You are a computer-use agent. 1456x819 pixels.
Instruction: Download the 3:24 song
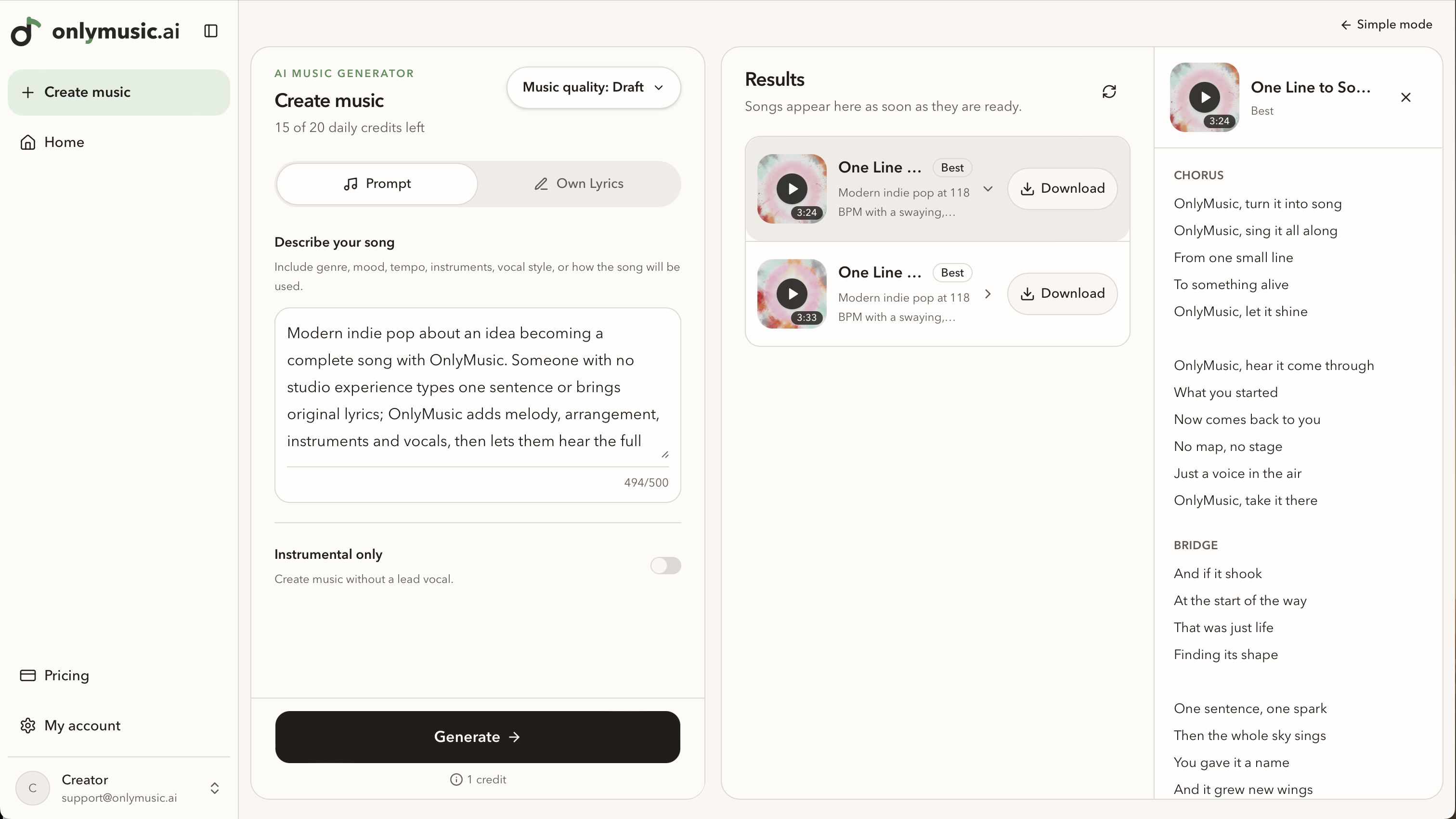tap(1062, 188)
